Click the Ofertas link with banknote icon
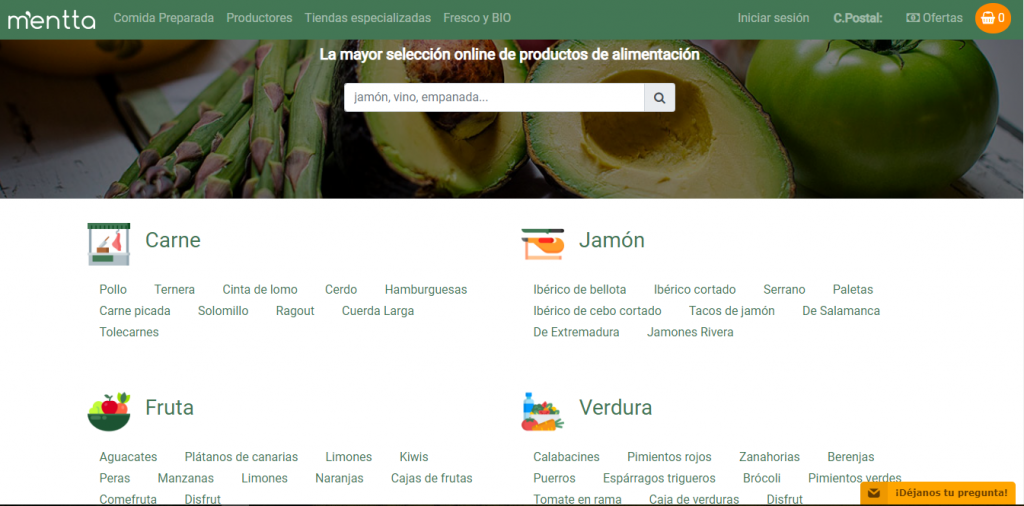The image size is (1024, 506). tap(934, 18)
